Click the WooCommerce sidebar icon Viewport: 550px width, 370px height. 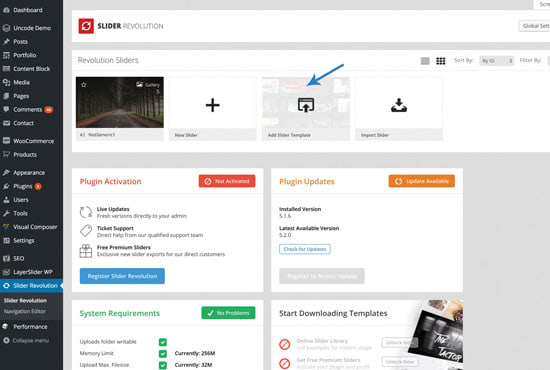point(6,141)
